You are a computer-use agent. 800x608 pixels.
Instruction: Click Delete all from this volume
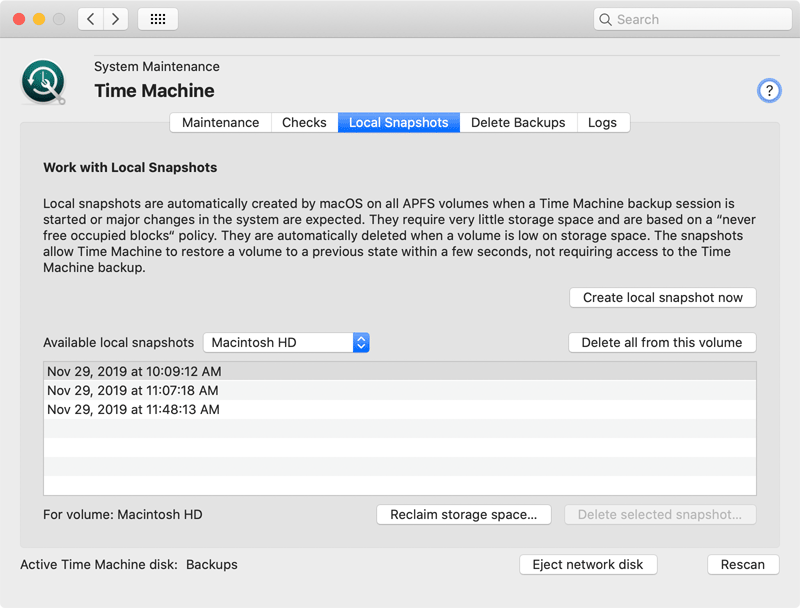click(x=662, y=342)
